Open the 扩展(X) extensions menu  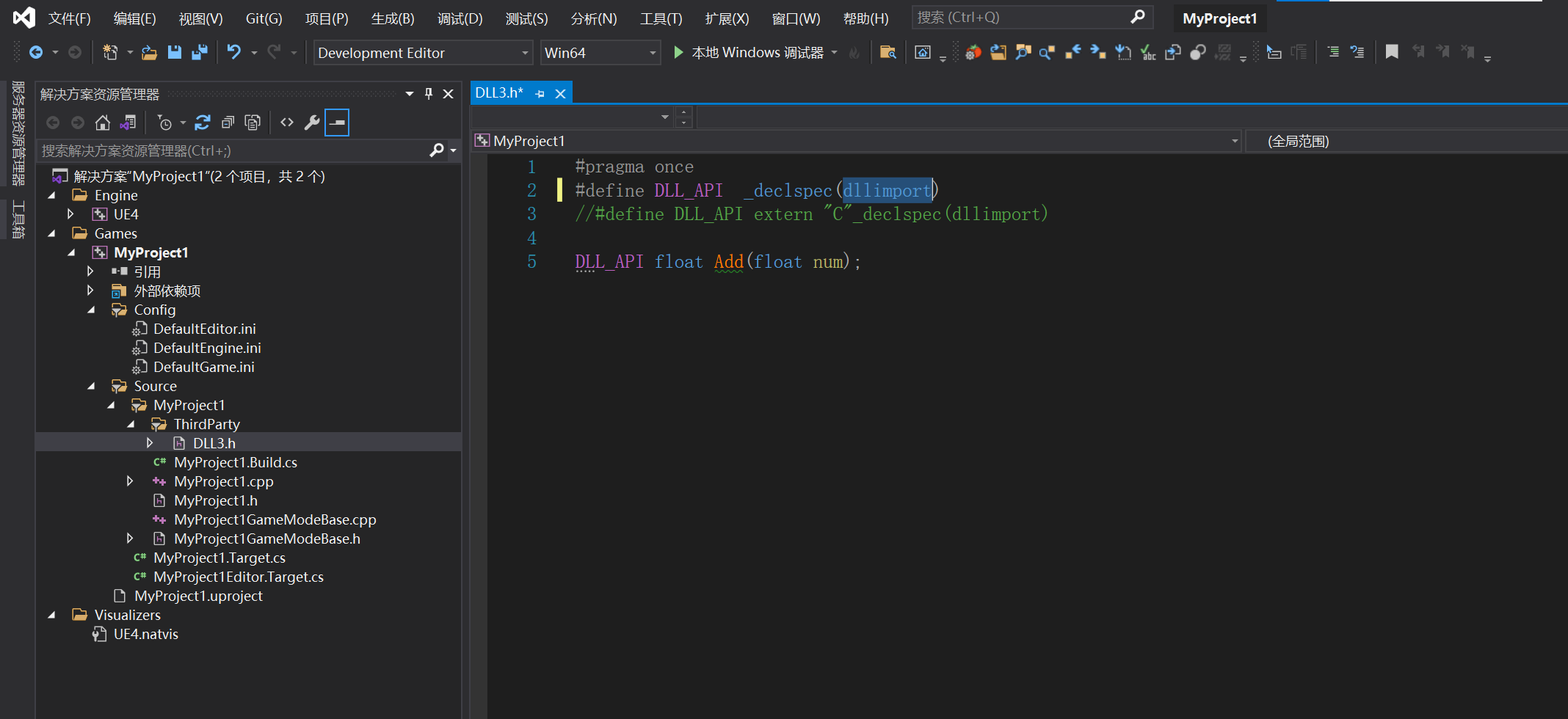[727, 18]
